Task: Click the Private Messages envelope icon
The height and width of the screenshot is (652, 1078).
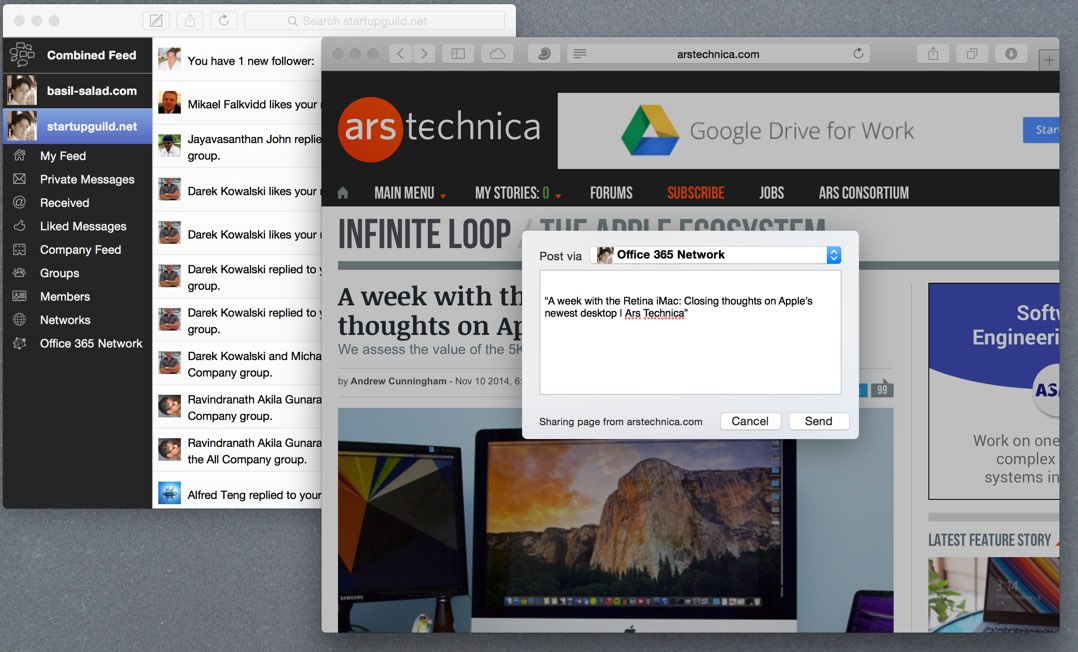Action: [20, 179]
